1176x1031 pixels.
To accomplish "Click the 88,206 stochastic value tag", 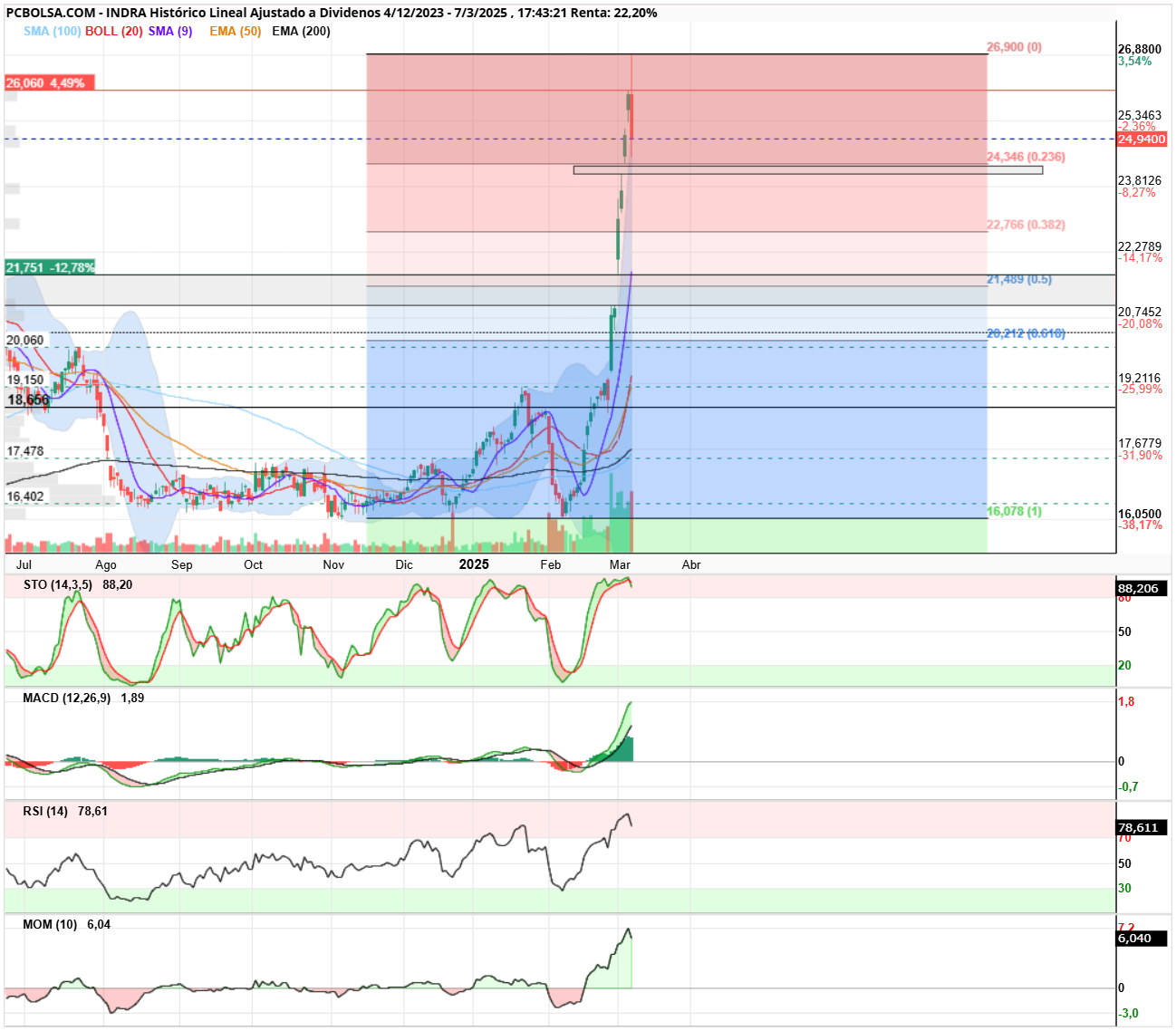I will (1142, 588).
